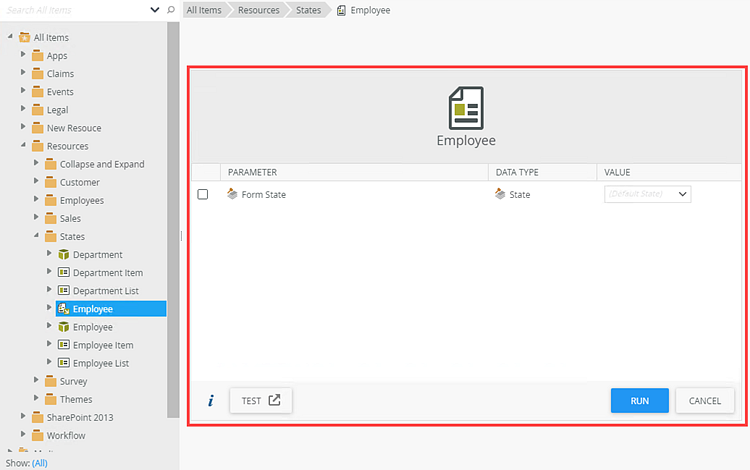Viewport: 750px width, 470px height.
Task: Click the Department List view icon
Action: click(63, 291)
